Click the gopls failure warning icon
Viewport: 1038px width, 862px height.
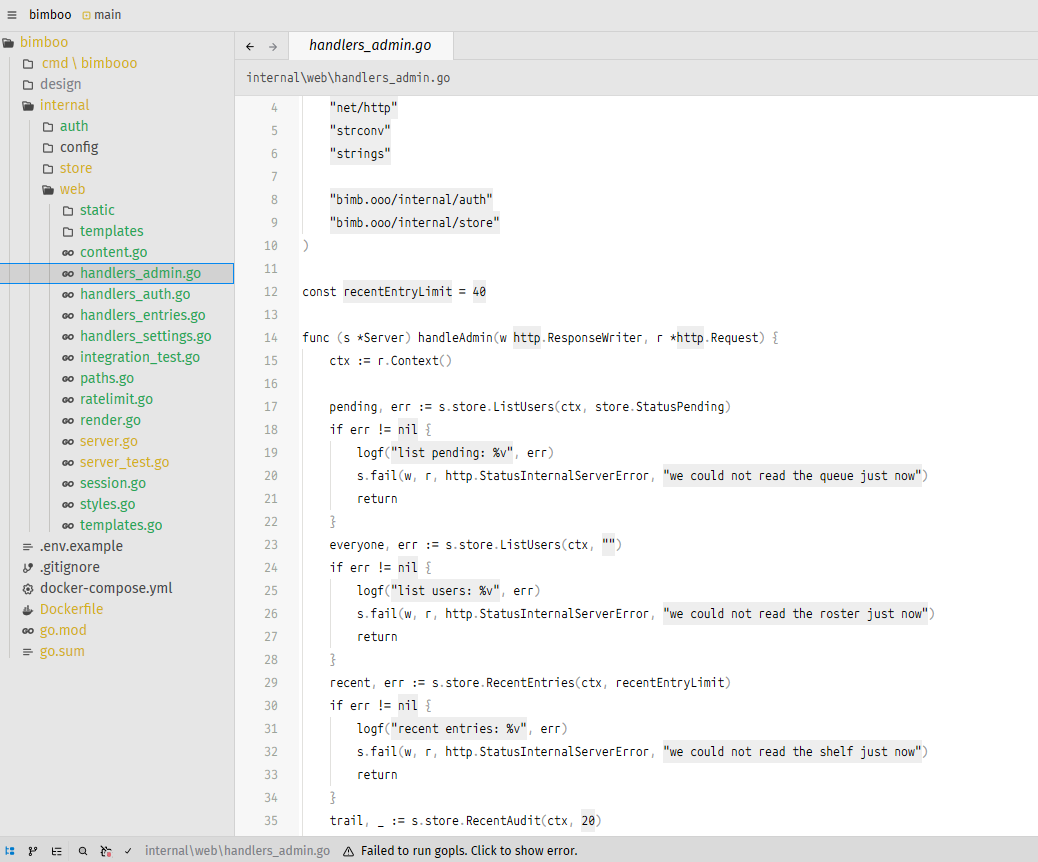348,851
